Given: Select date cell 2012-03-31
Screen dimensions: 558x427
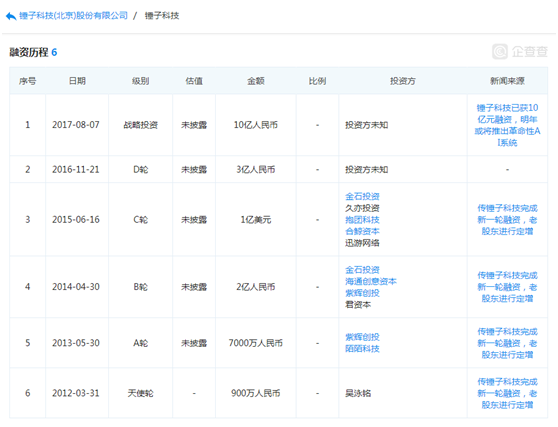Looking at the screenshot, I should 76,393.
